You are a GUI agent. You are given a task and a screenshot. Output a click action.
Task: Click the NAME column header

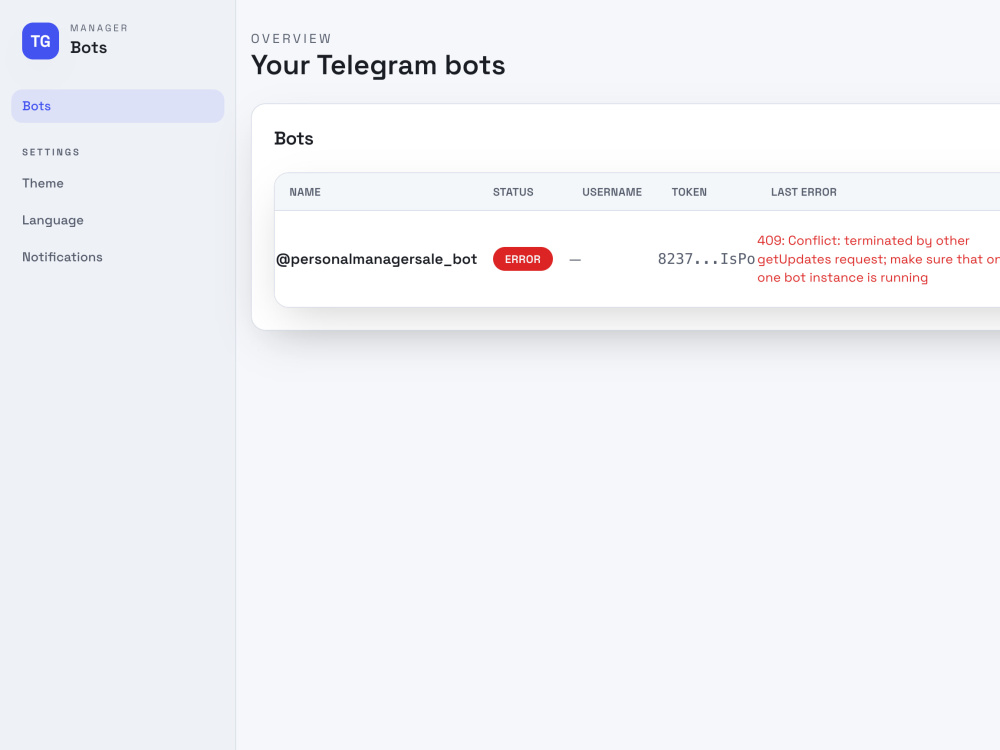[x=305, y=192]
